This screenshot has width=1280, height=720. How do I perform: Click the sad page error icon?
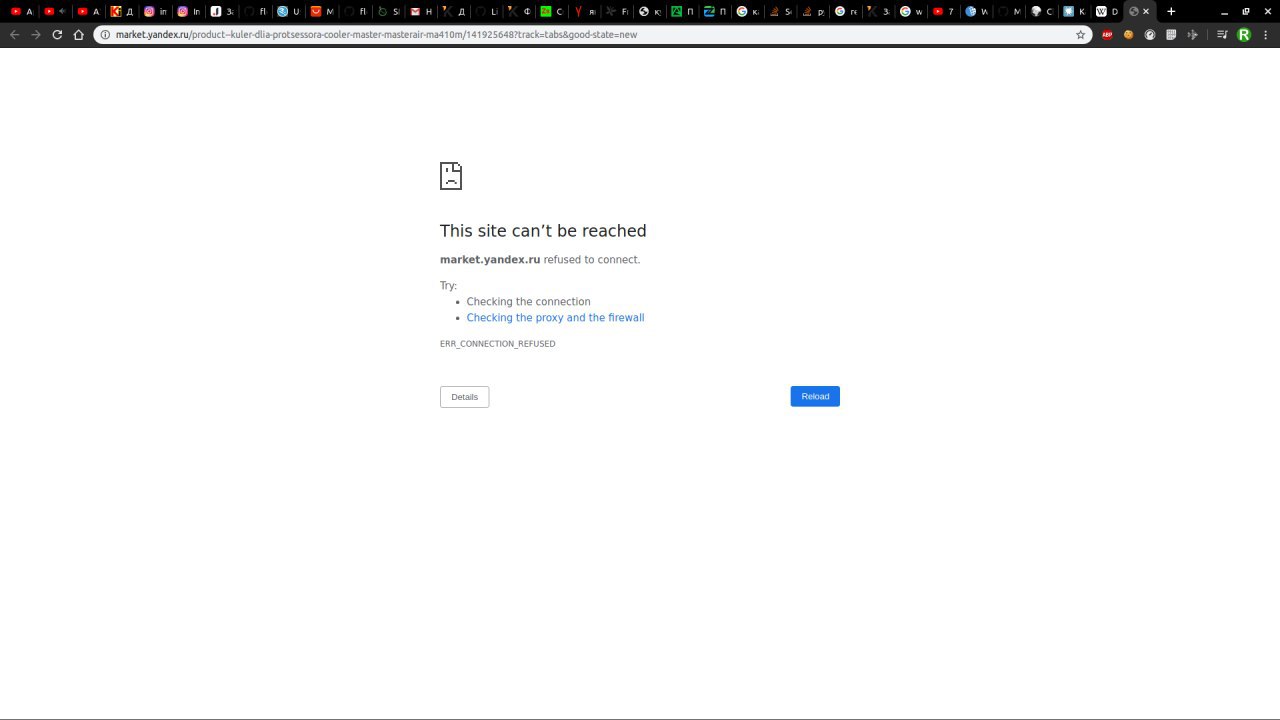coord(451,176)
